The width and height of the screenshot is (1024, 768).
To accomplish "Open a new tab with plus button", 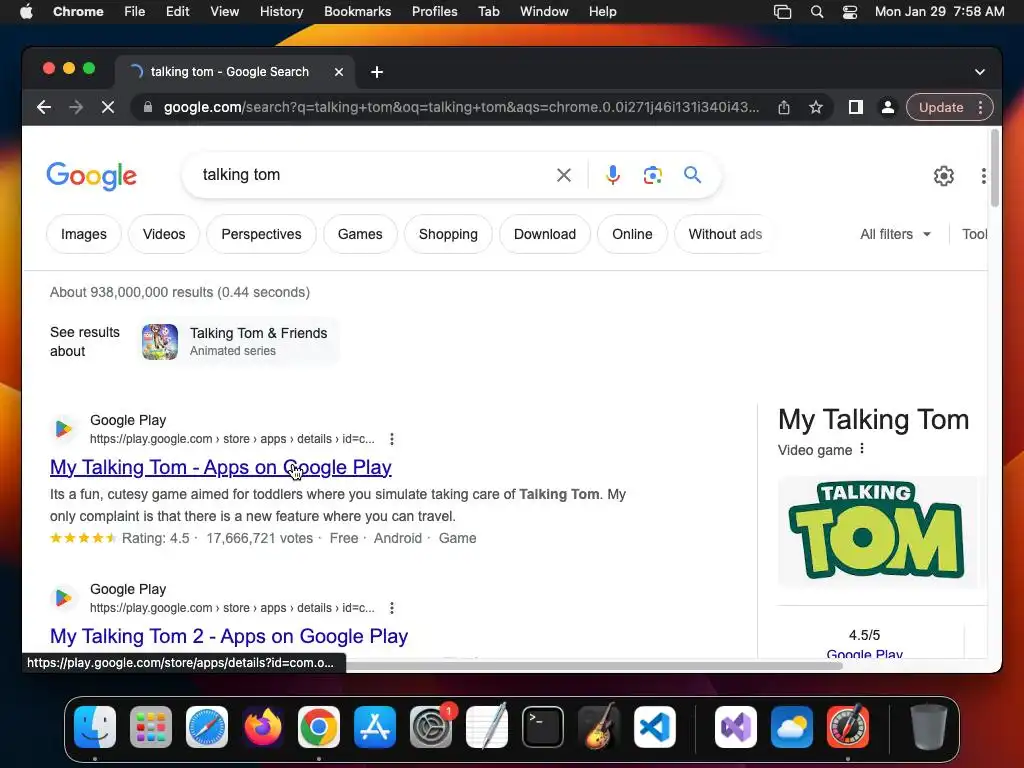I will (x=377, y=72).
